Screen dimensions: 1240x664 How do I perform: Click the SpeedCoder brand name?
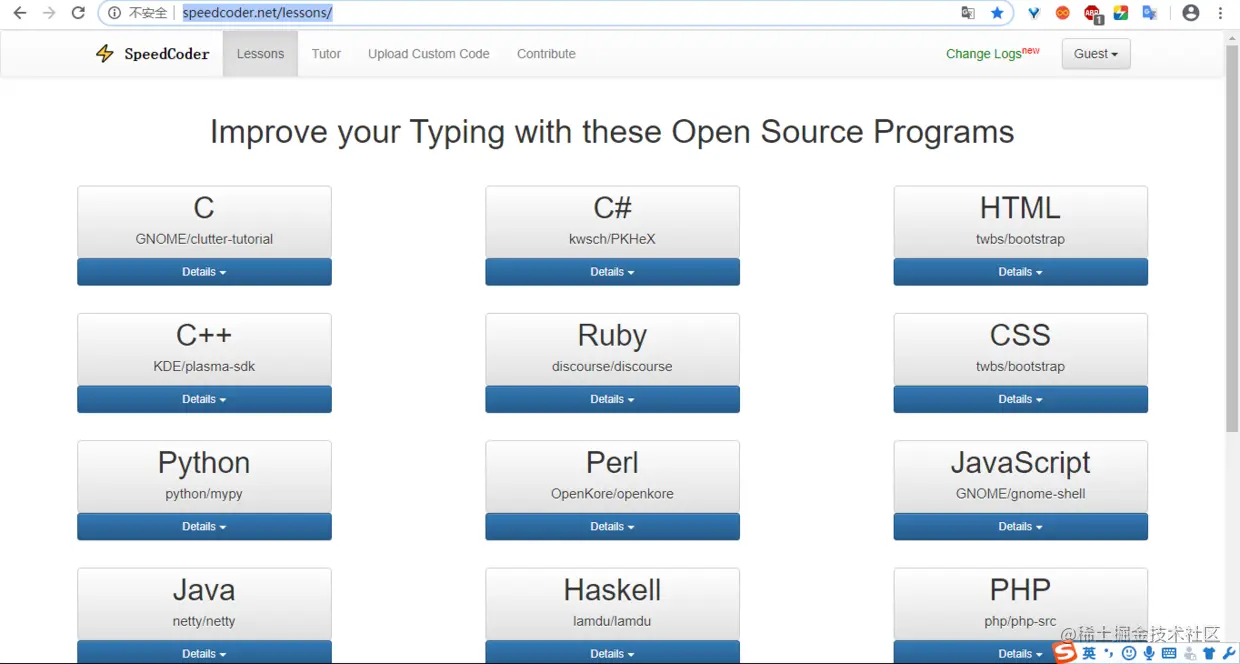click(167, 54)
